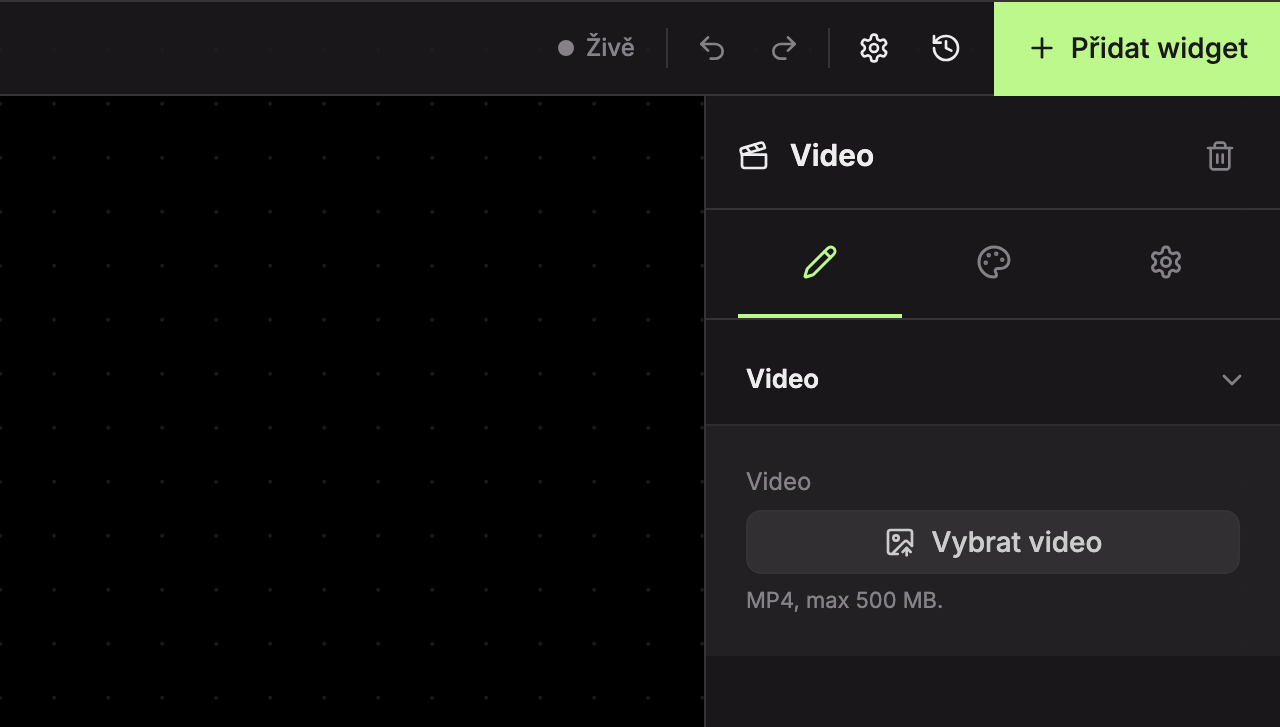The width and height of the screenshot is (1280, 727).
Task: Collapse the Video section chevron
Action: 1232,380
